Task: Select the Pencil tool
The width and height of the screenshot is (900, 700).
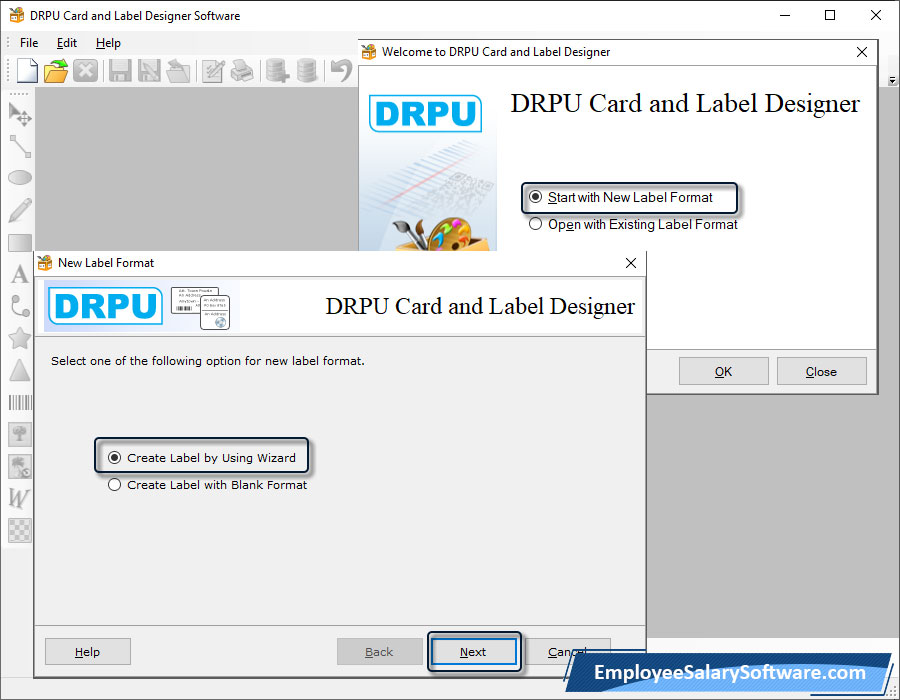Action: (x=20, y=211)
